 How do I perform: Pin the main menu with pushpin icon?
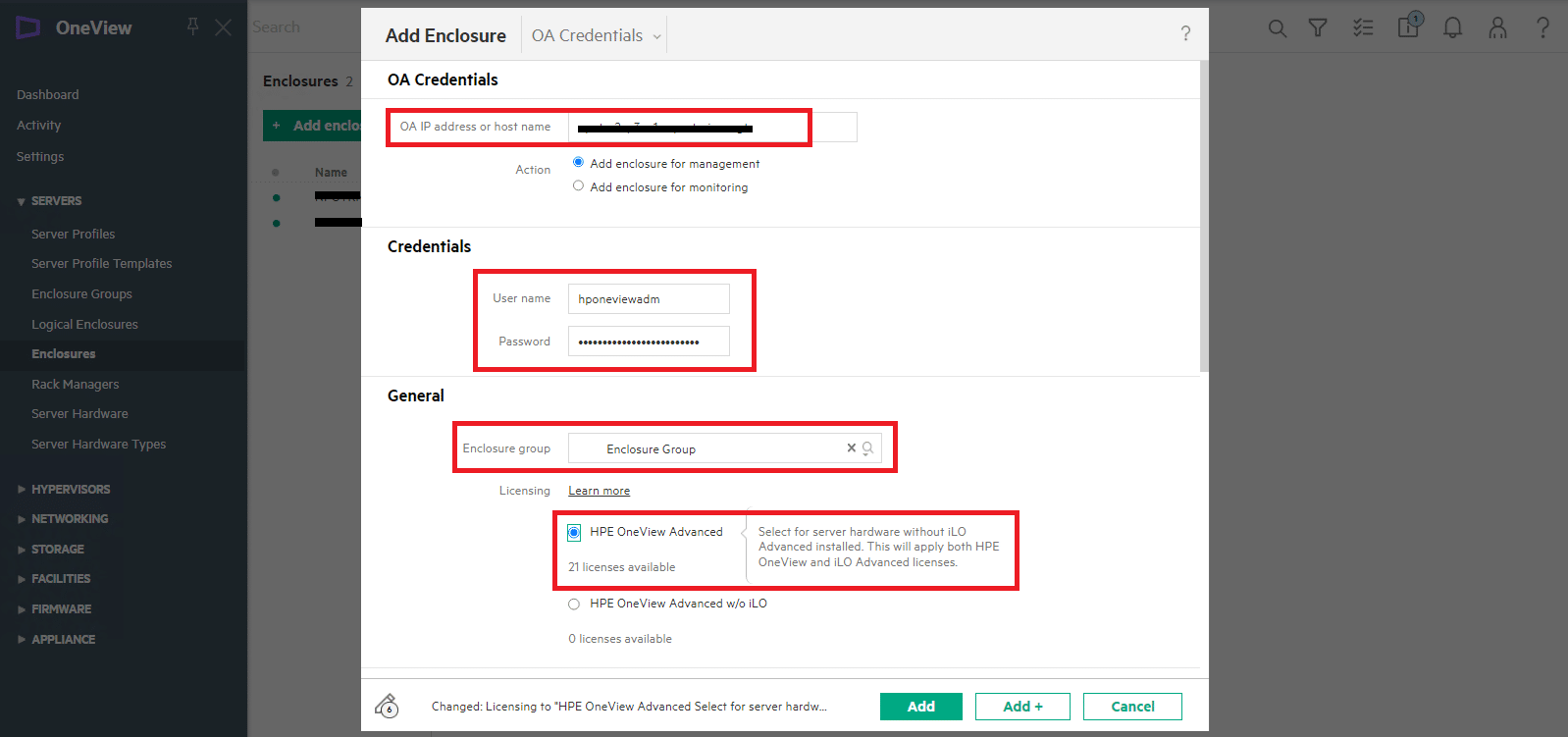(x=193, y=26)
